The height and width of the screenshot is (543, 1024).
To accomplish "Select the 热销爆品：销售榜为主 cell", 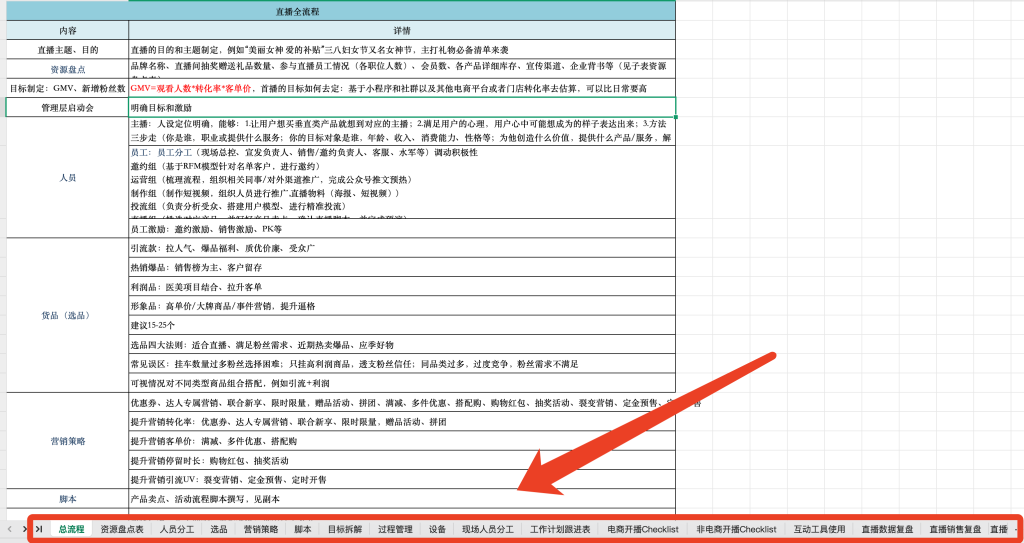I will 402,267.
